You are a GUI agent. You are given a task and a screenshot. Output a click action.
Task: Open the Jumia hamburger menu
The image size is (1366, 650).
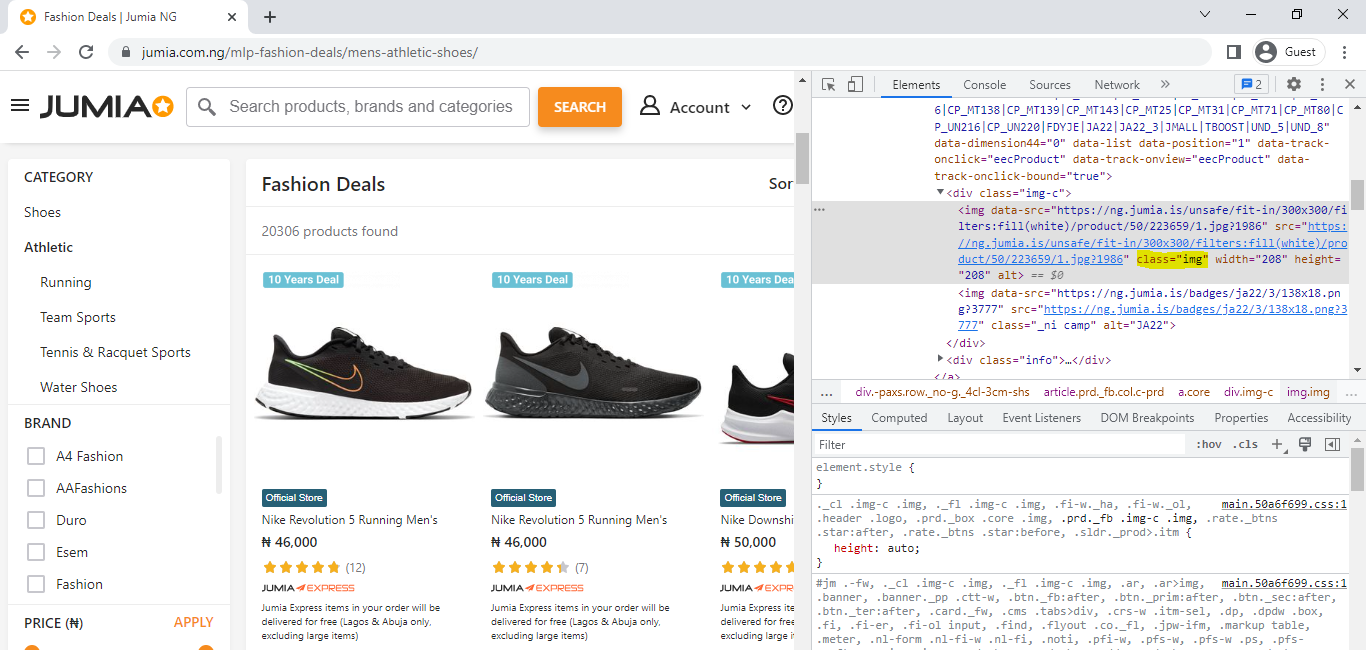(20, 106)
